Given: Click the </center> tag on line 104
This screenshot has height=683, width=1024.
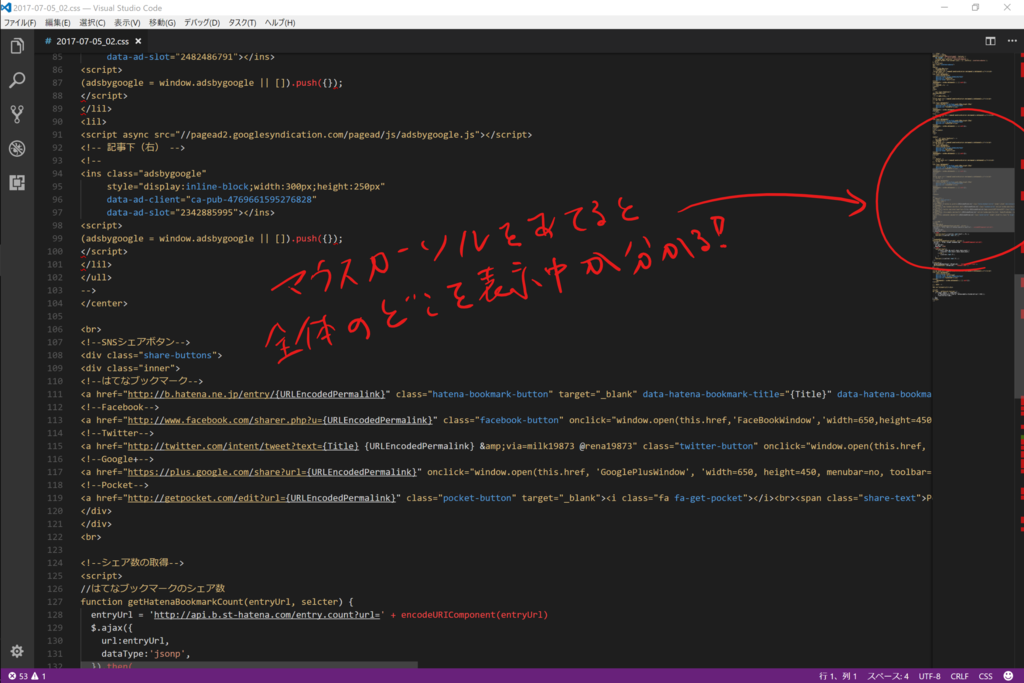Looking at the screenshot, I should pyautogui.click(x=104, y=304).
